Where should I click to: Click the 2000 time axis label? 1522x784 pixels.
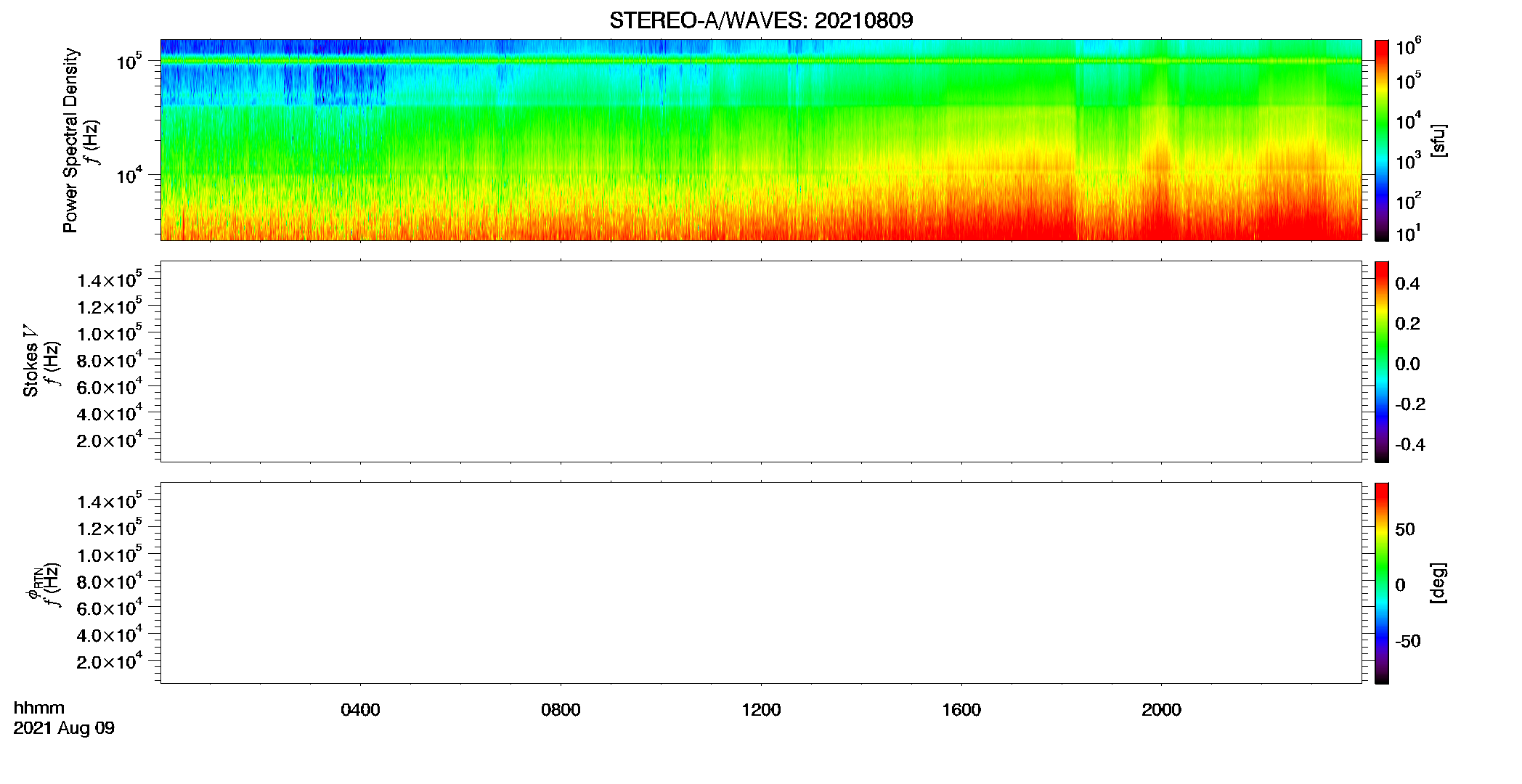tap(1161, 710)
